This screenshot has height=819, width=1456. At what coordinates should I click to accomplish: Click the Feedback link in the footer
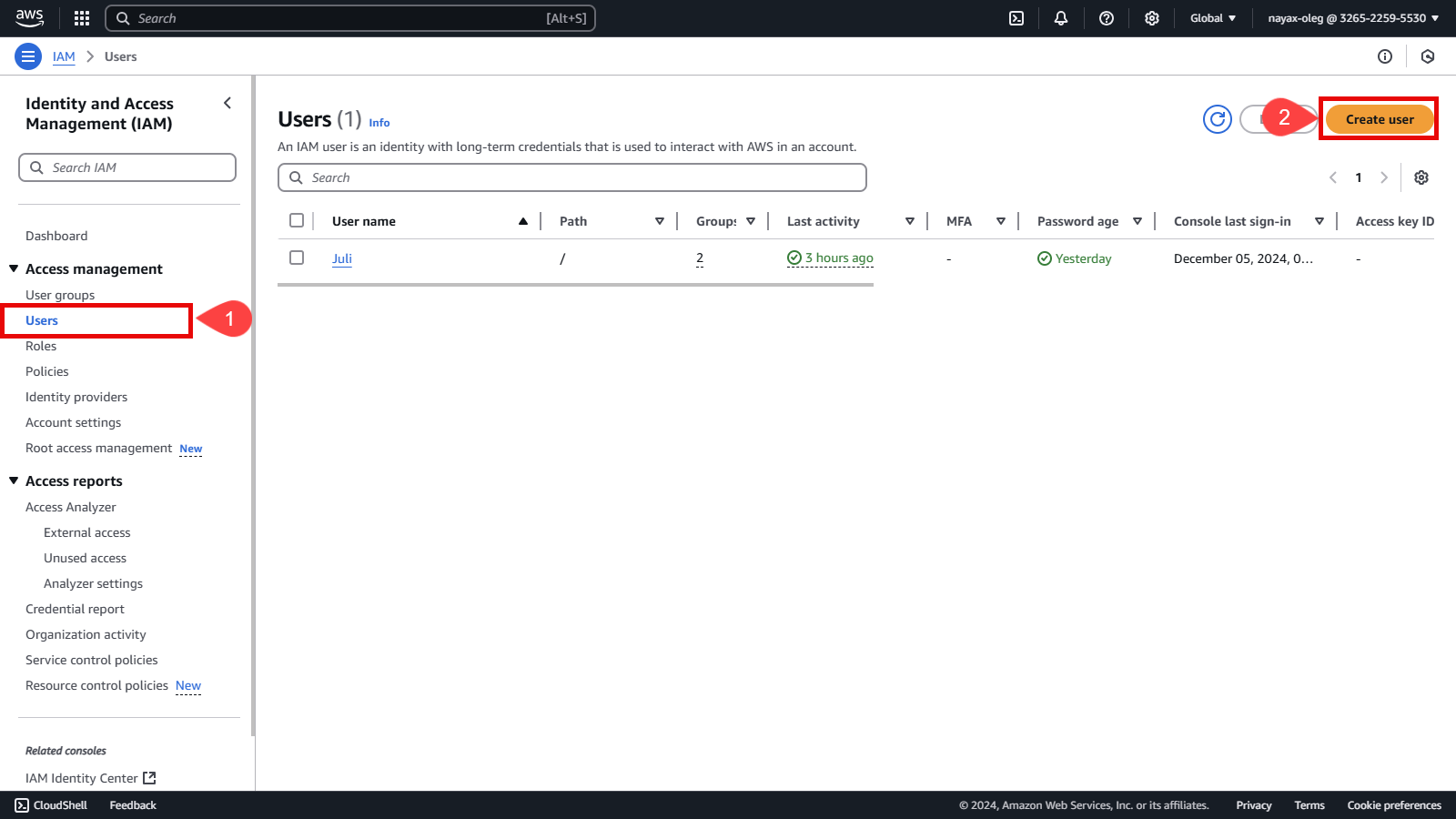(x=133, y=805)
